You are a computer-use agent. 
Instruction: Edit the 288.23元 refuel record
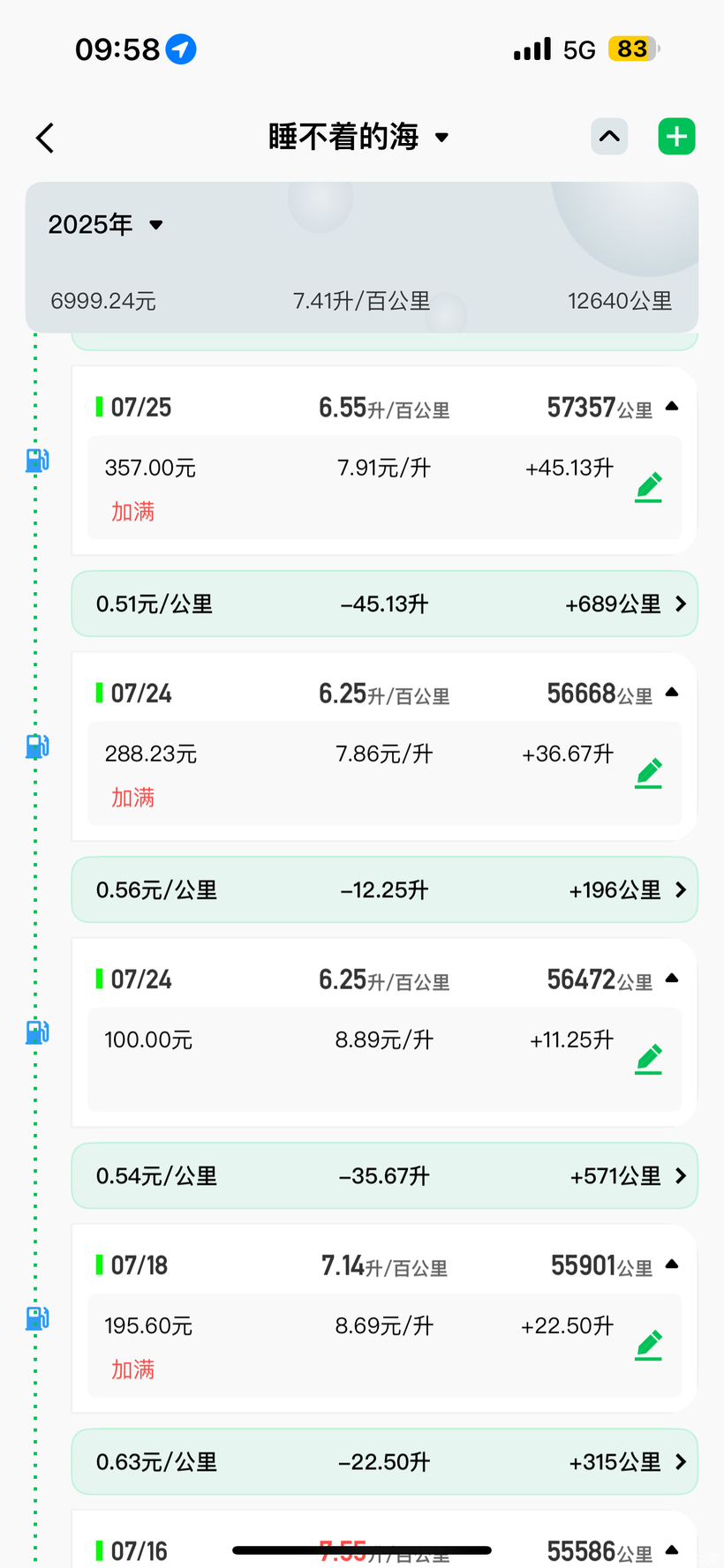(x=649, y=773)
